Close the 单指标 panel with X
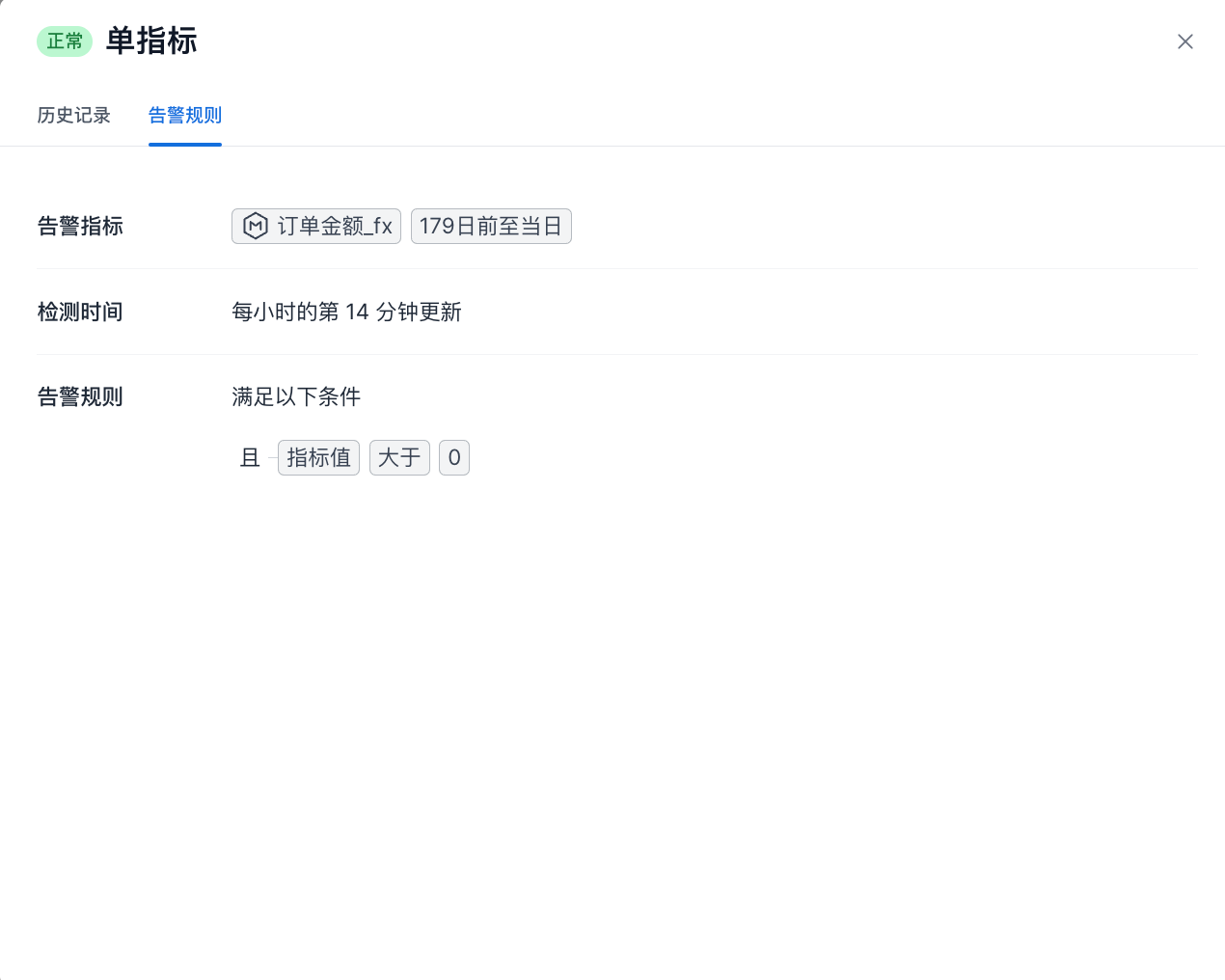 (x=1185, y=41)
